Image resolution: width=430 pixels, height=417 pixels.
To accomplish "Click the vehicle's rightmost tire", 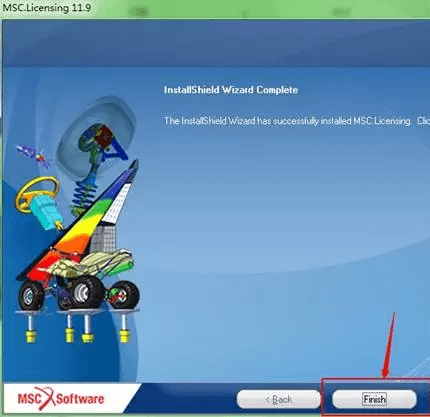I will [x=125, y=295].
